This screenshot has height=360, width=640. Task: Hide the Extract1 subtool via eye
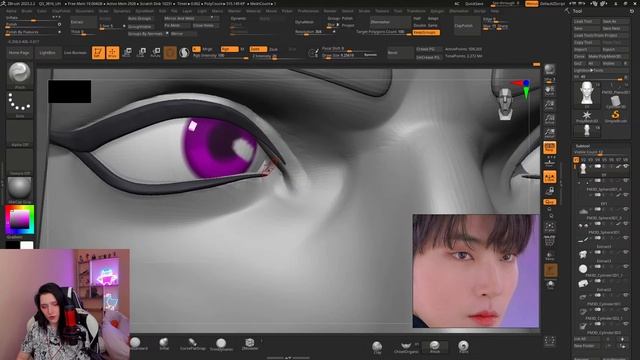click(626, 252)
